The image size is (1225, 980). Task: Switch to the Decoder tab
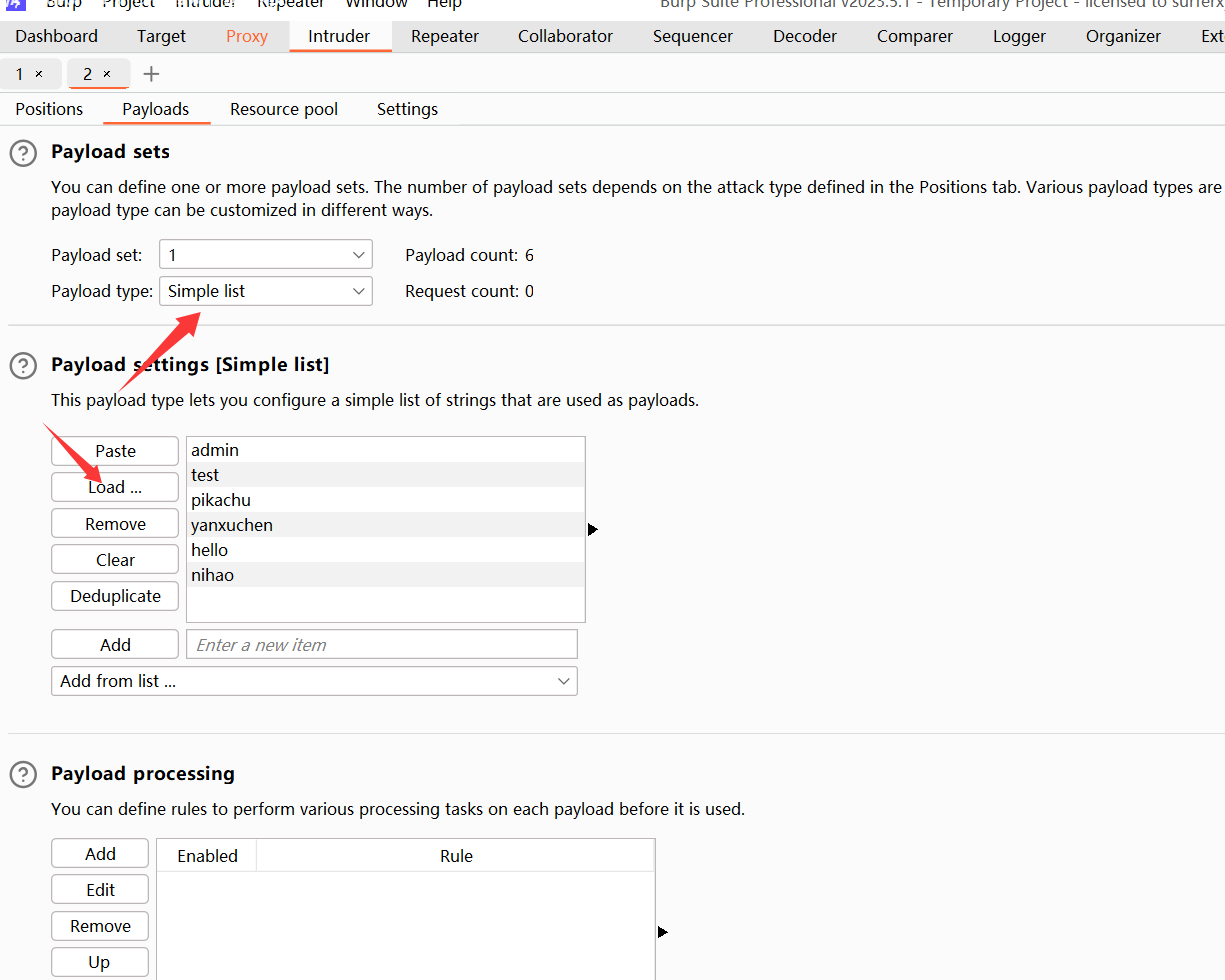point(805,36)
